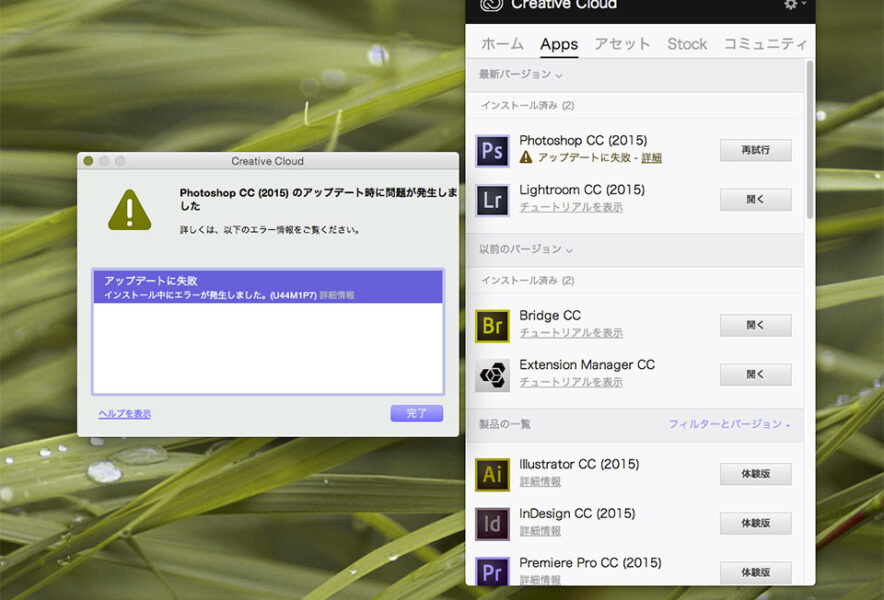Click the warning triangle in the error dialog

(x=130, y=210)
